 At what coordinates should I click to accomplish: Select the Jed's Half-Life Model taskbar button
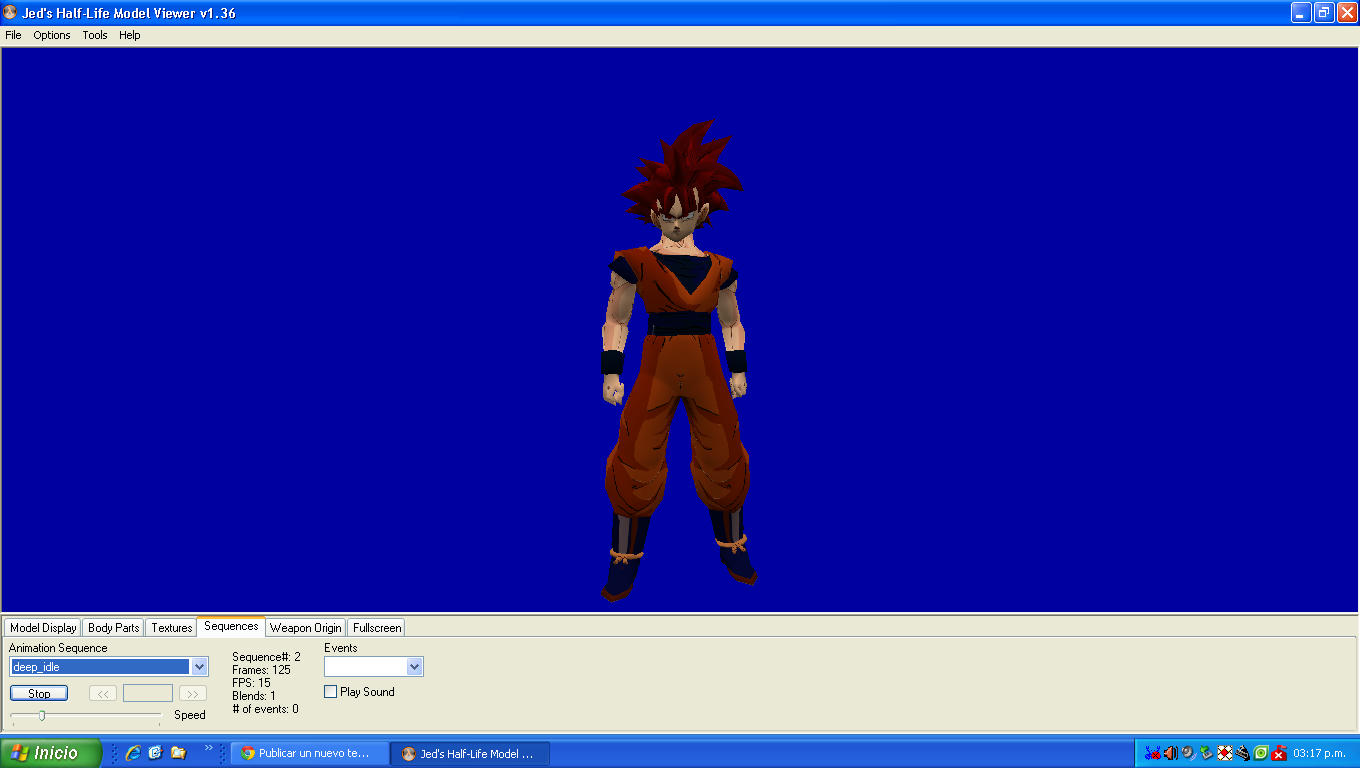pyautogui.click(x=470, y=753)
